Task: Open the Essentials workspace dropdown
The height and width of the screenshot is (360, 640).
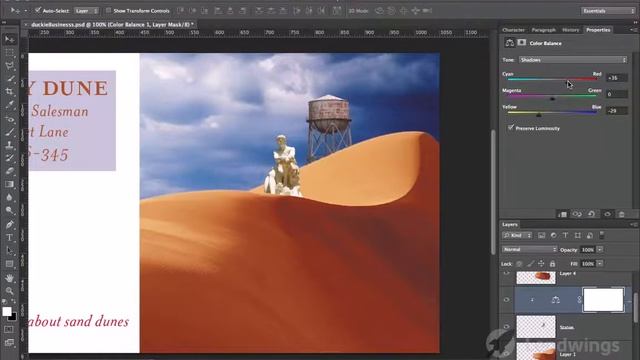Action: pos(607,11)
